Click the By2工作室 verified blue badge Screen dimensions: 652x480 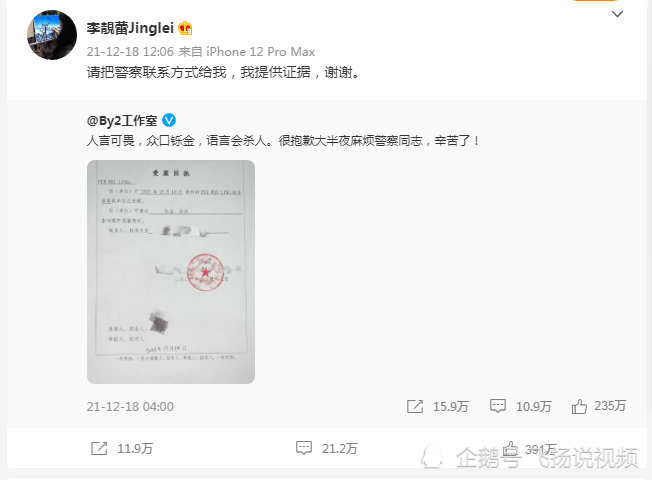(x=169, y=120)
